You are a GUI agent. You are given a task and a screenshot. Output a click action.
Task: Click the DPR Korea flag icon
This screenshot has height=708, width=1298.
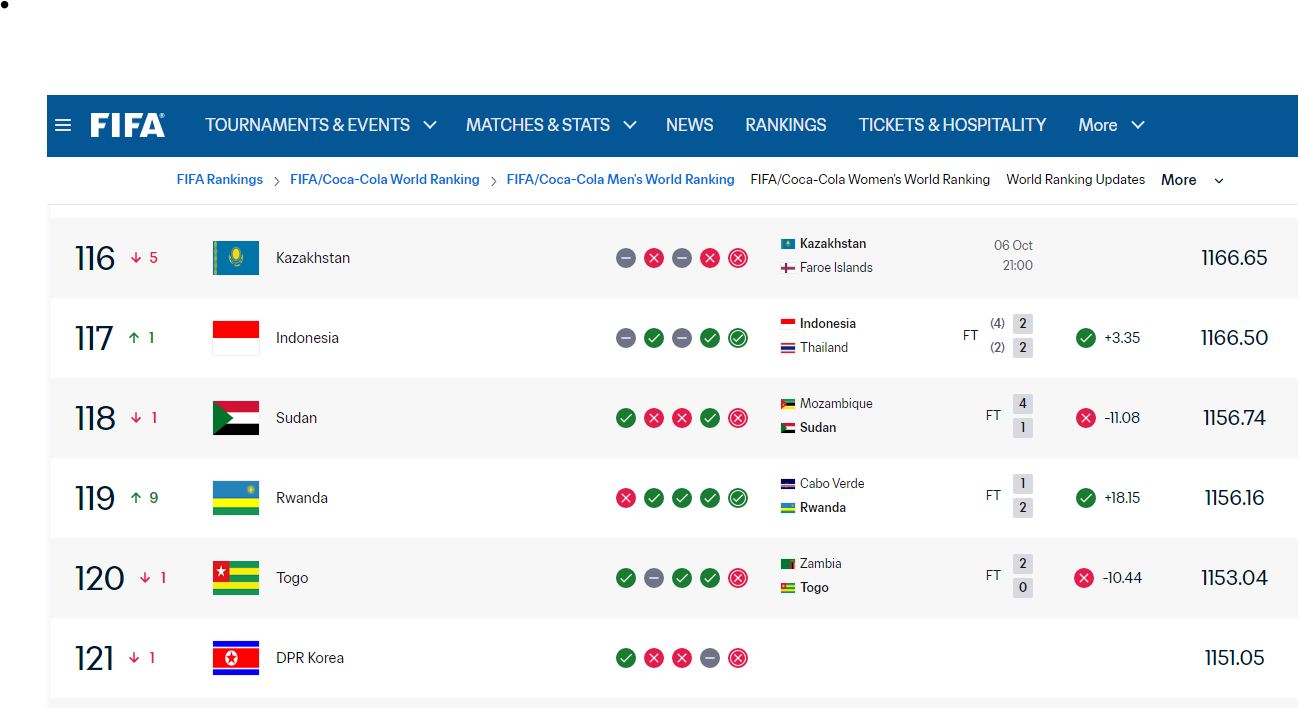236,658
